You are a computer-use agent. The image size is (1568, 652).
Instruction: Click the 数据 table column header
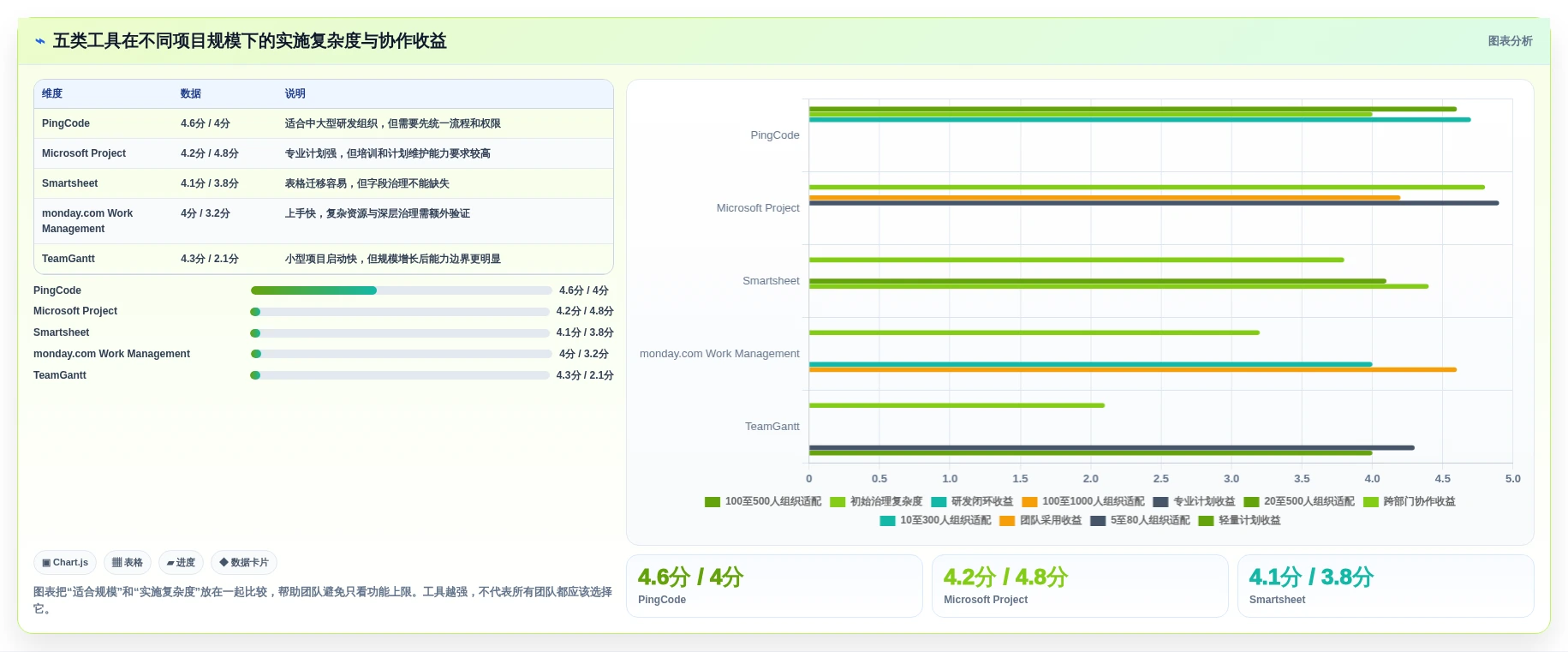click(191, 93)
